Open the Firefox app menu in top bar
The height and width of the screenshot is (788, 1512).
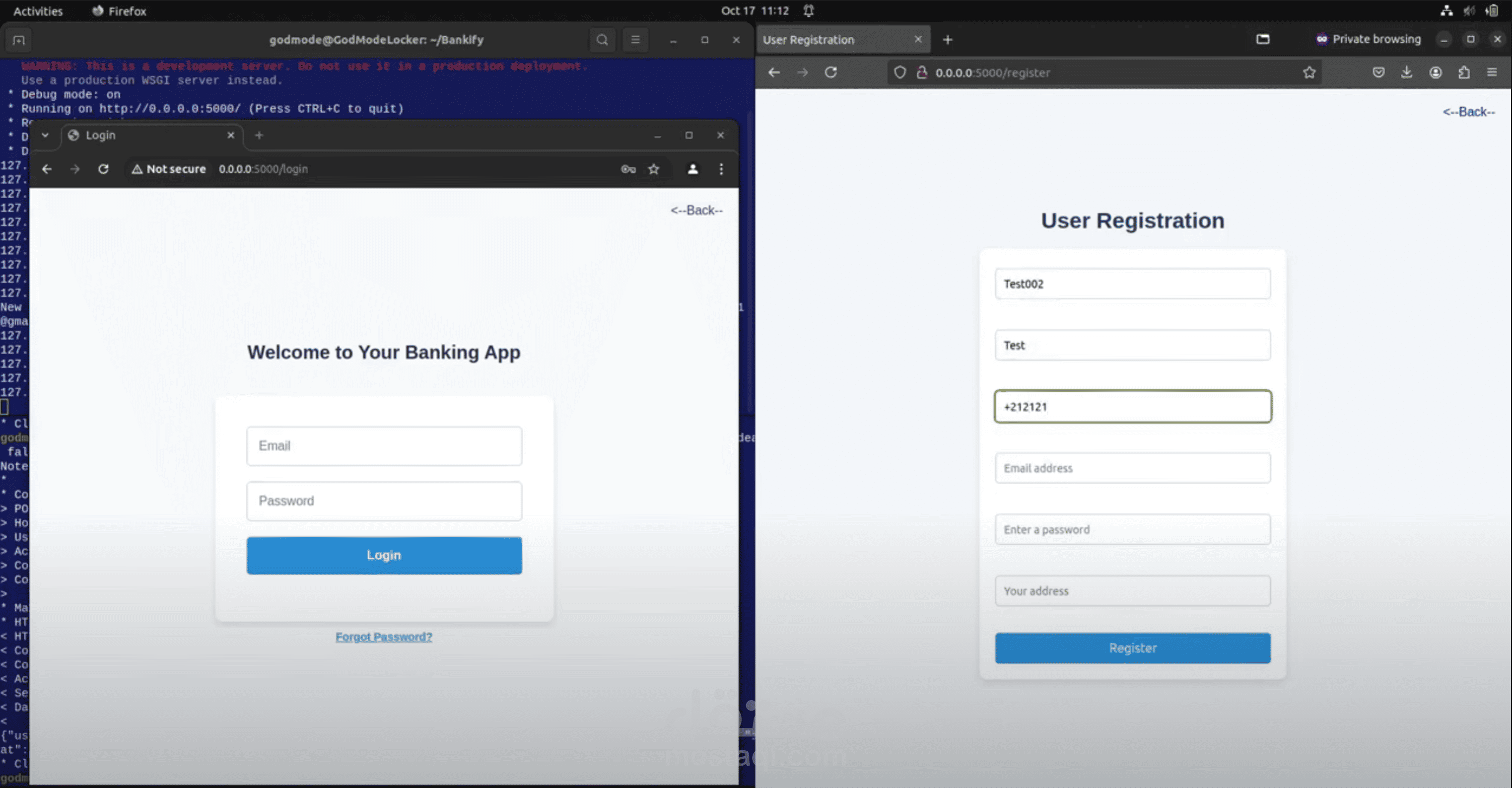pyautogui.click(x=119, y=11)
